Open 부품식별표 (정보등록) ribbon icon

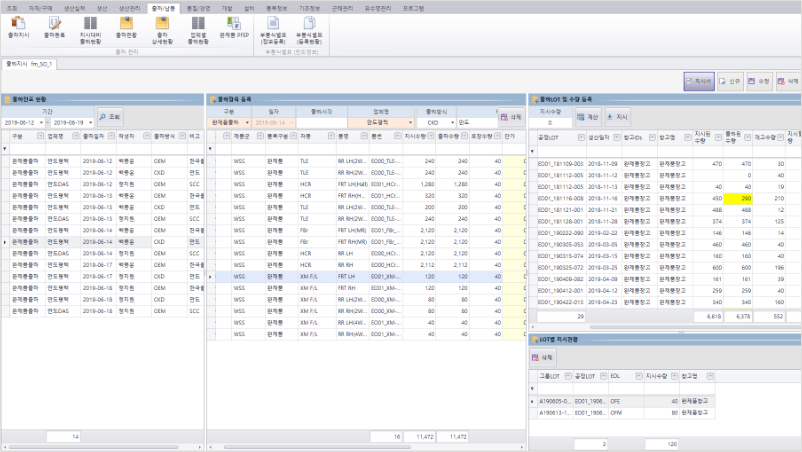(273, 30)
